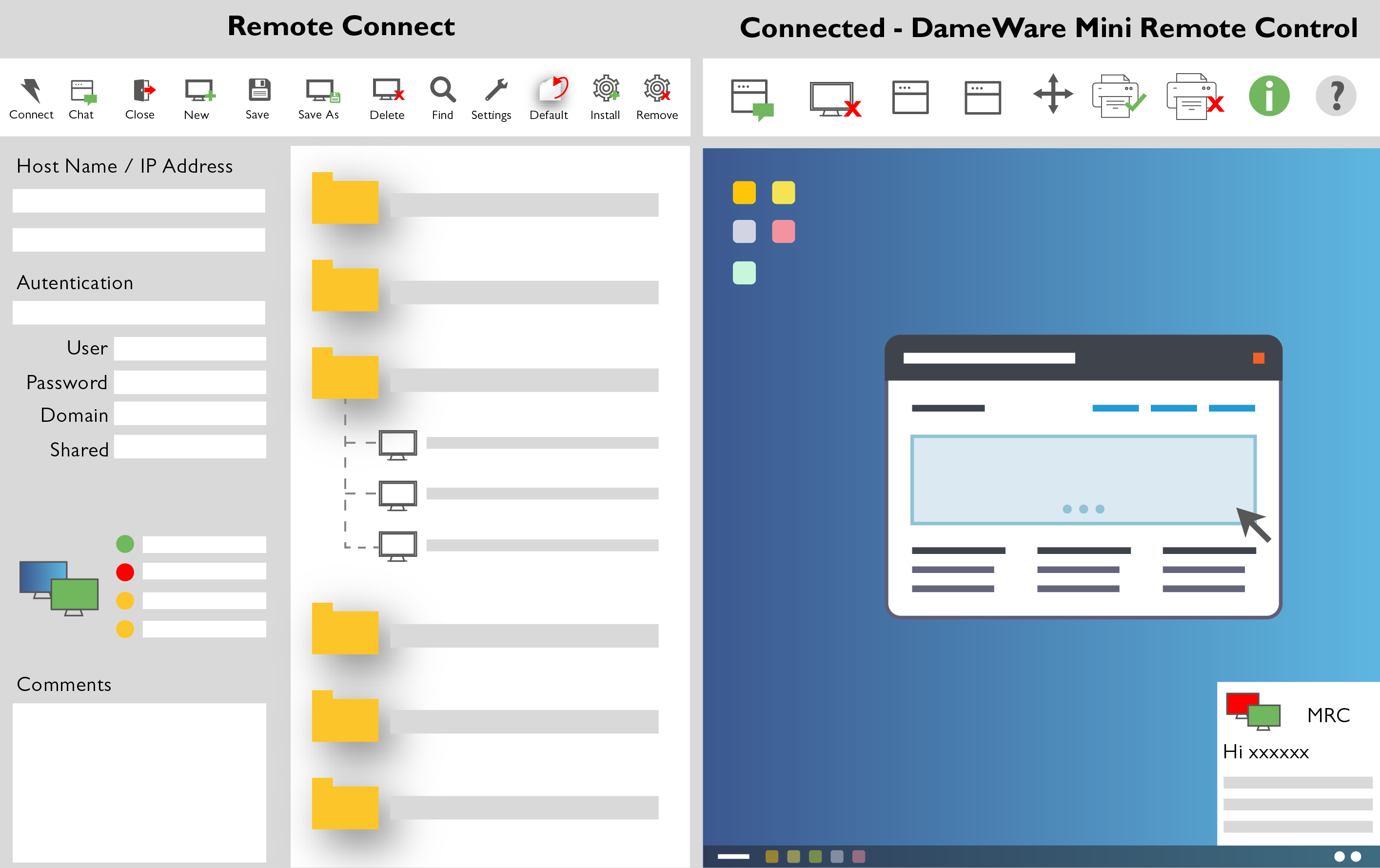Viewport: 1380px width, 868px height.
Task: Click the Password input field
Action: click(x=190, y=381)
